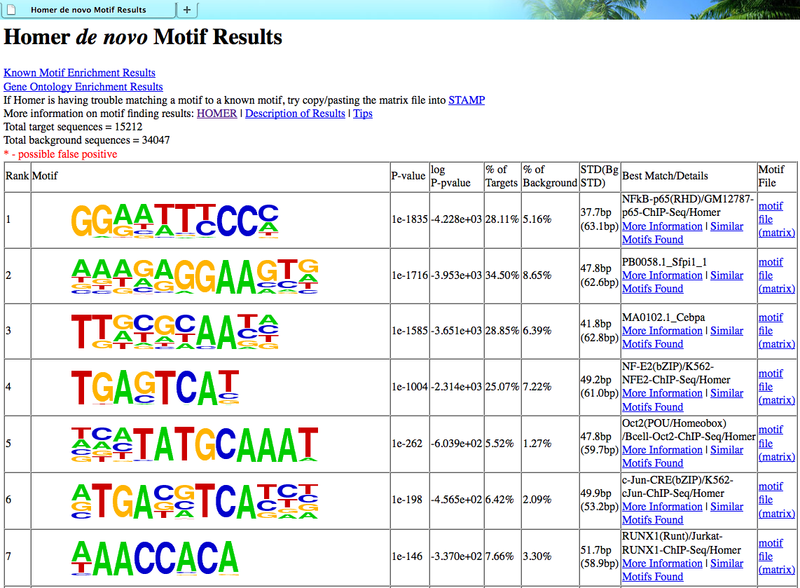Open More Information for c-Jun-CRE motif
The image size is (800, 588).
[x=662, y=506]
